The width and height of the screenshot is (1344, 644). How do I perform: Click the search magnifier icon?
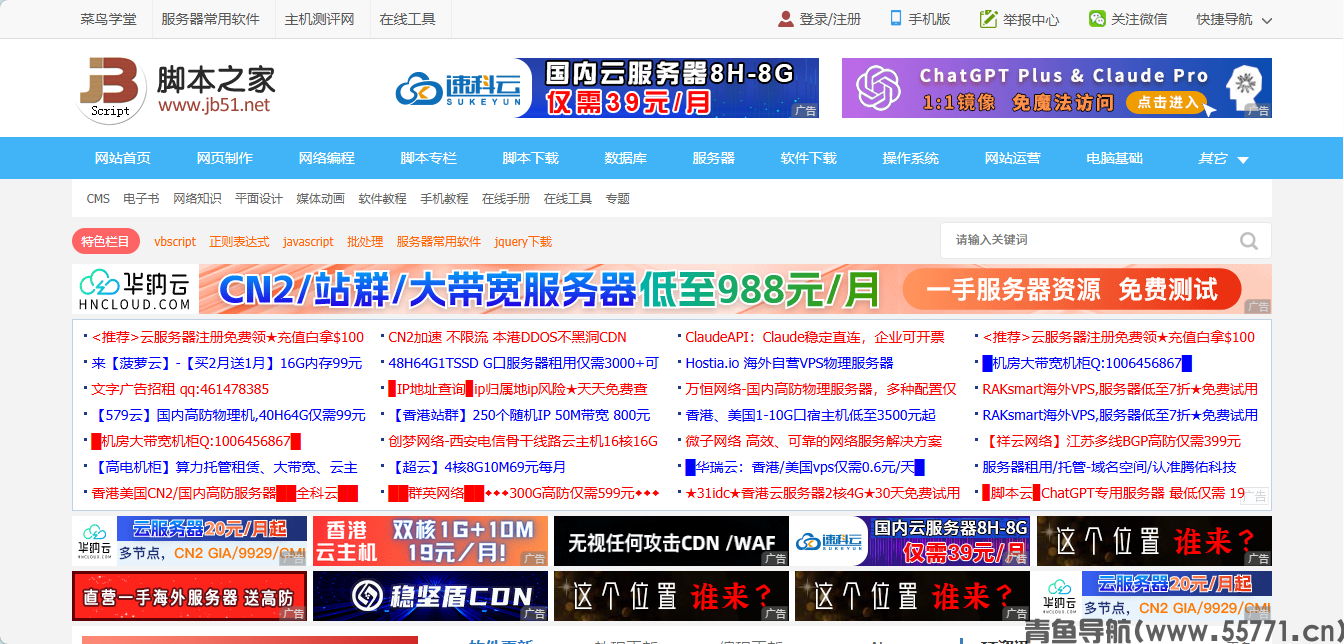pyautogui.click(x=1249, y=241)
